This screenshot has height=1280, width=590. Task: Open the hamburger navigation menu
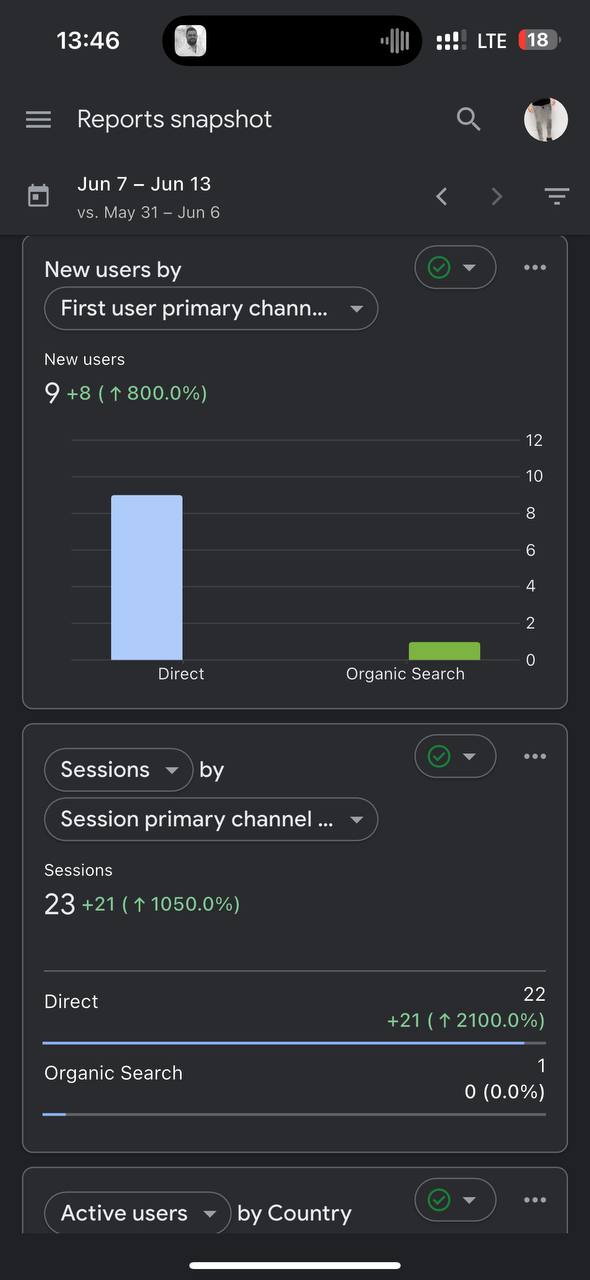click(38, 119)
